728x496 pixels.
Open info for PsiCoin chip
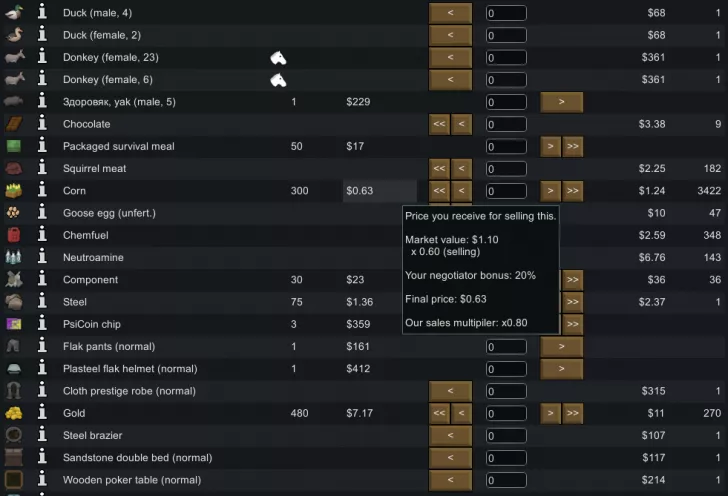pos(42,324)
